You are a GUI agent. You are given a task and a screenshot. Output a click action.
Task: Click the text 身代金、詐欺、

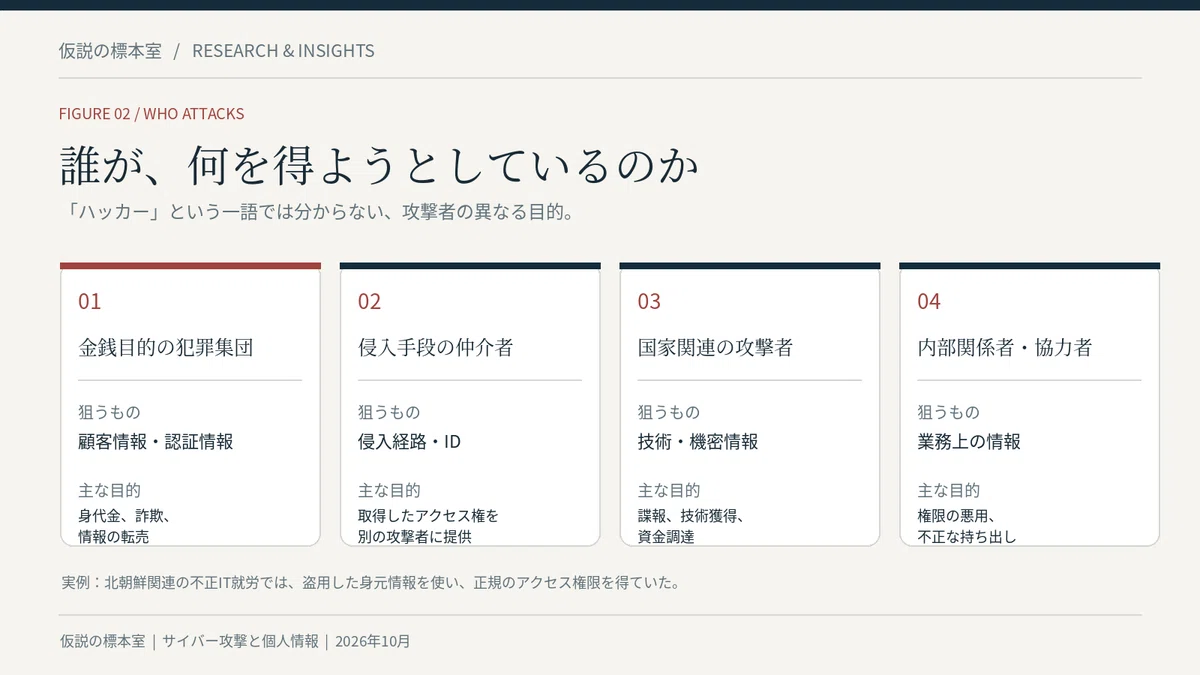(x=124, y=517)
